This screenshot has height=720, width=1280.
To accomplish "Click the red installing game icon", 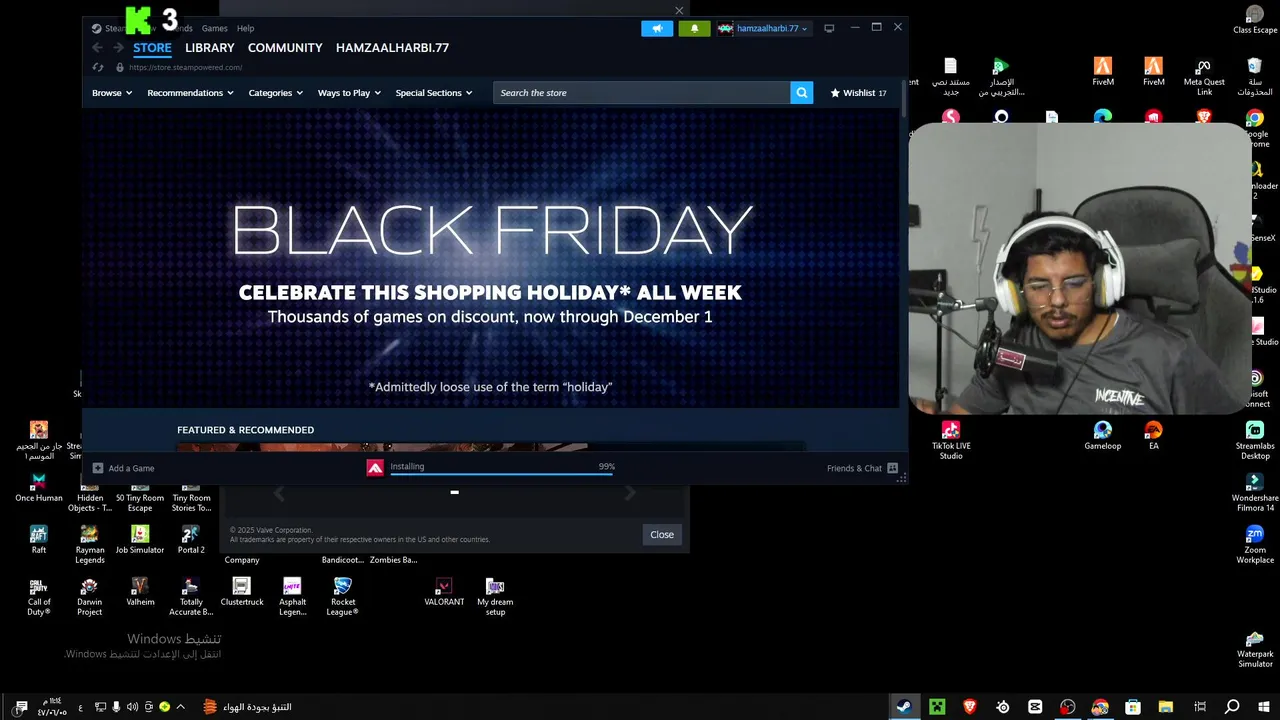I will click(x=375, y=467).
